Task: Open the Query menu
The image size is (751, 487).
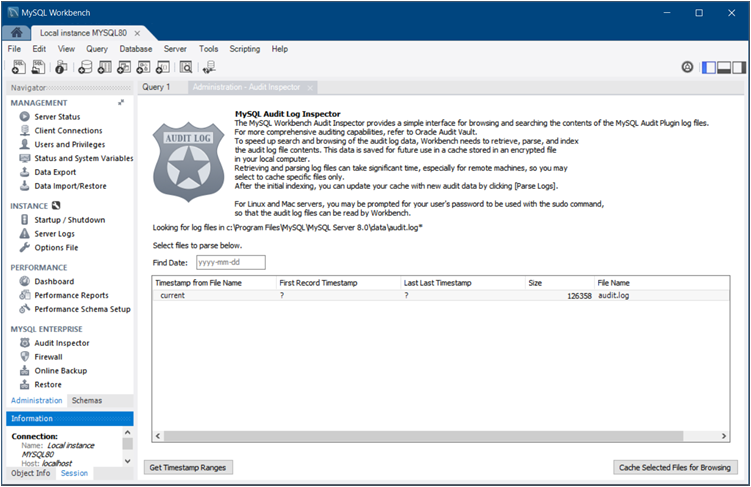Action: (x=97, y=49)
